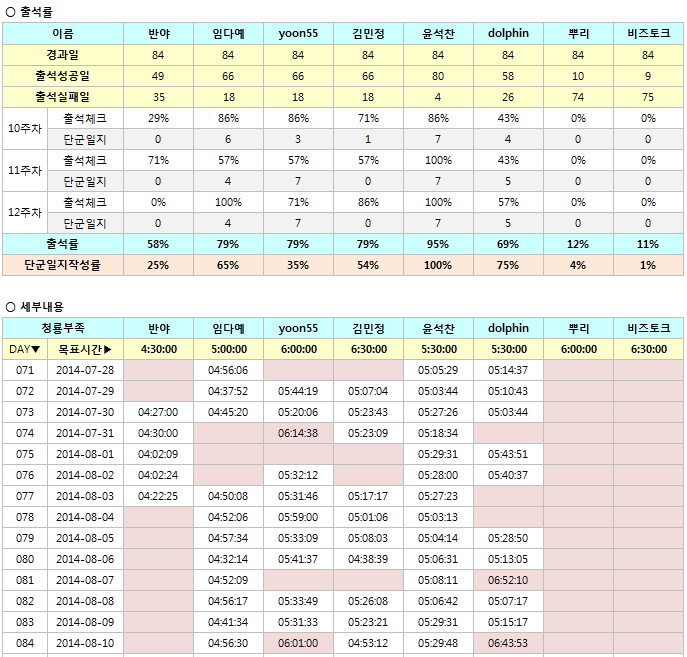Click the time '04:02:24'
The image size is (687, 657).
[158, 475]
